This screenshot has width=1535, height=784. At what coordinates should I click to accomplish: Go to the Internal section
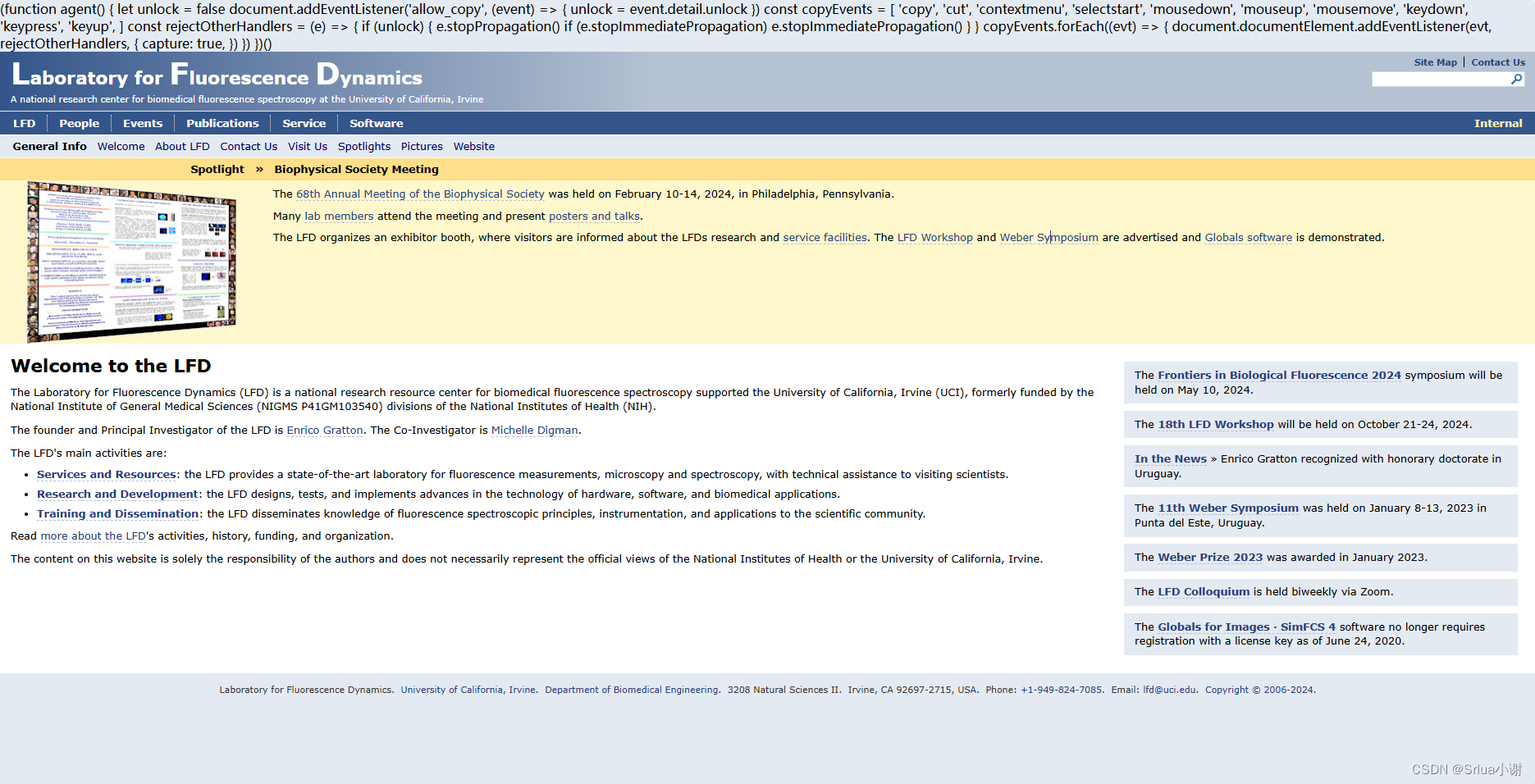[1498, 123]
